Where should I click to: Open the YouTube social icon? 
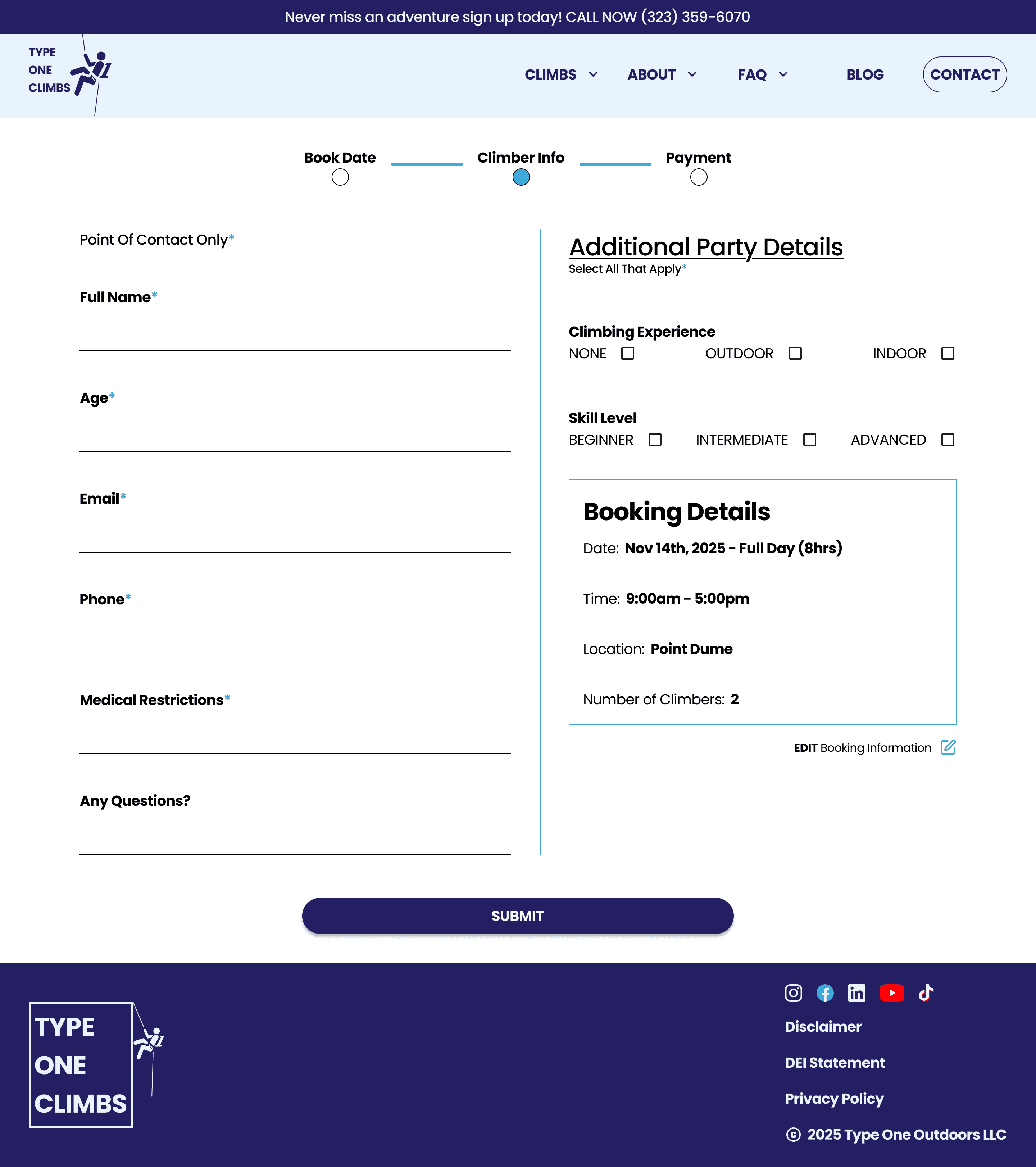click(x=892, y=993)
